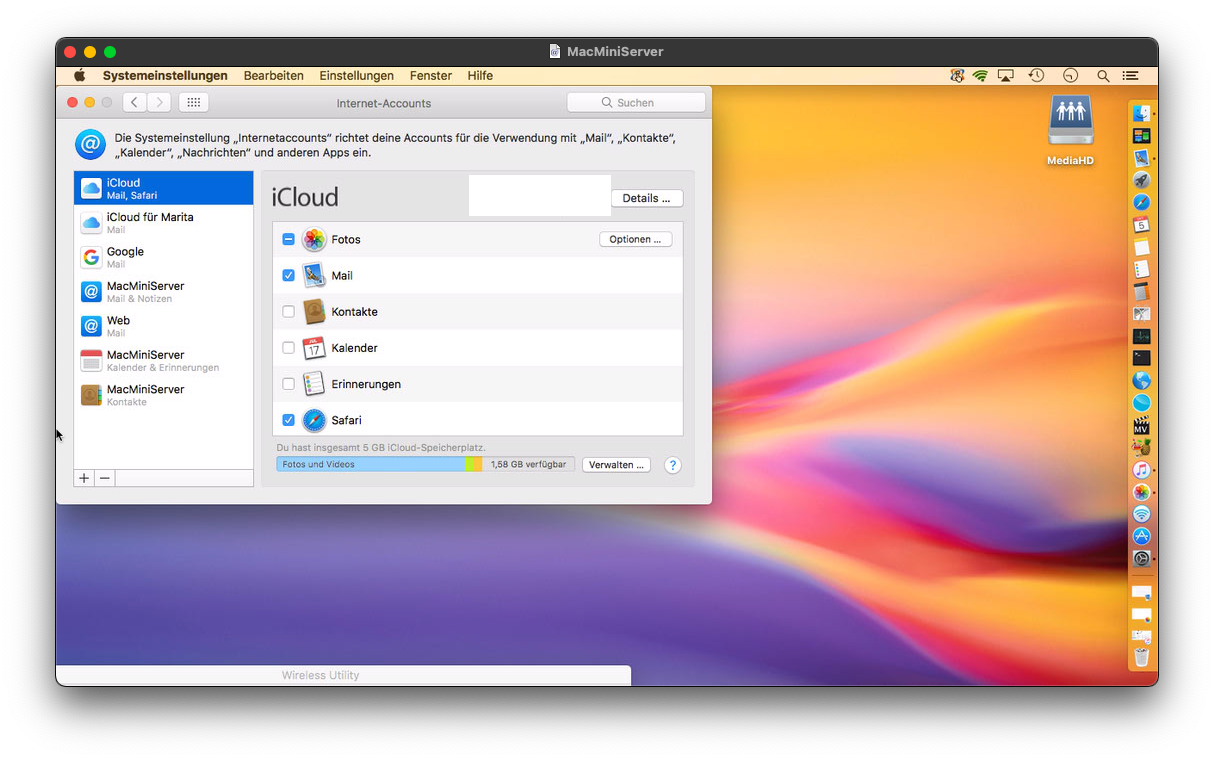
Task: Enable the Kontakte checkbox
Action: tap(288, 312)
